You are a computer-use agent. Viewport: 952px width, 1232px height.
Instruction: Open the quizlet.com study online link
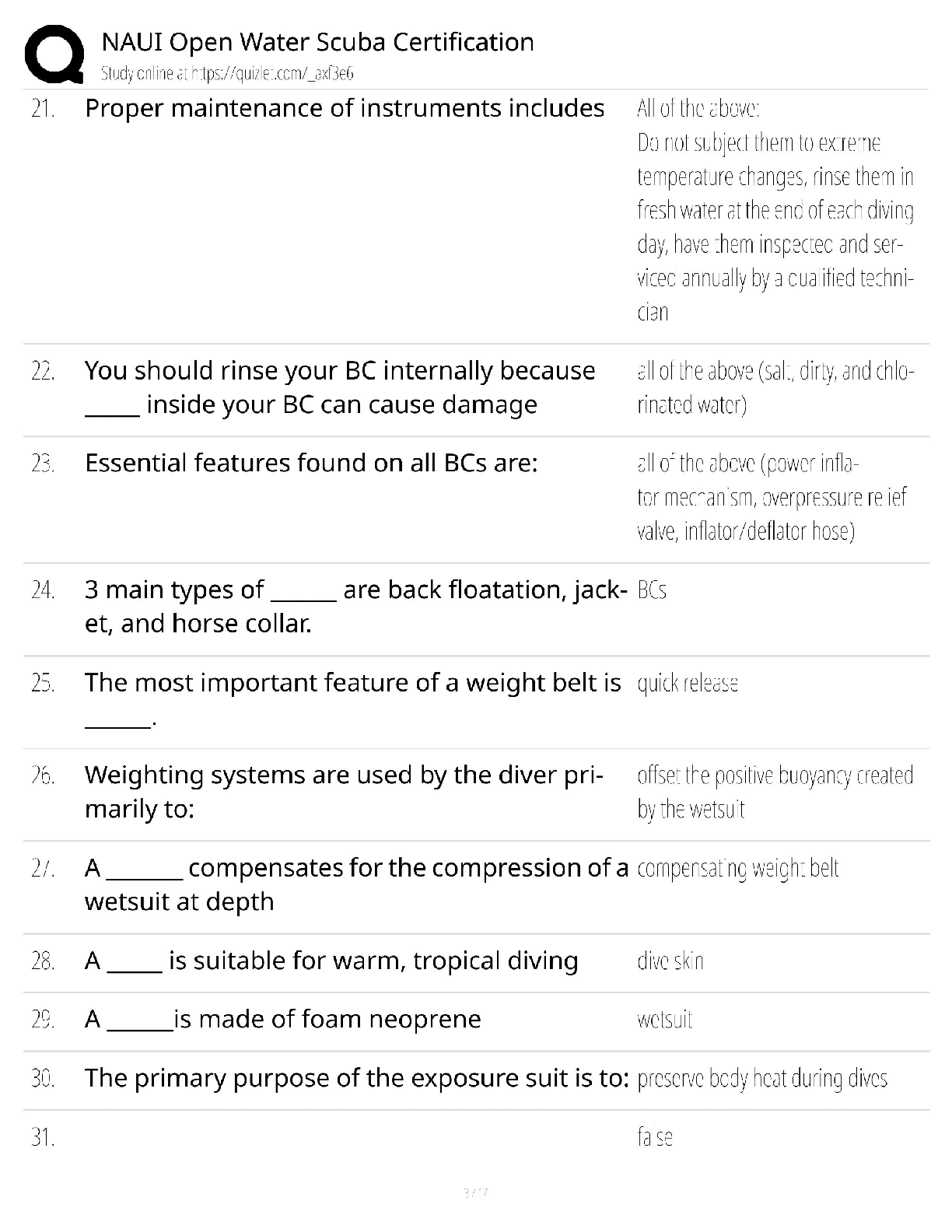tap(227, 74)
